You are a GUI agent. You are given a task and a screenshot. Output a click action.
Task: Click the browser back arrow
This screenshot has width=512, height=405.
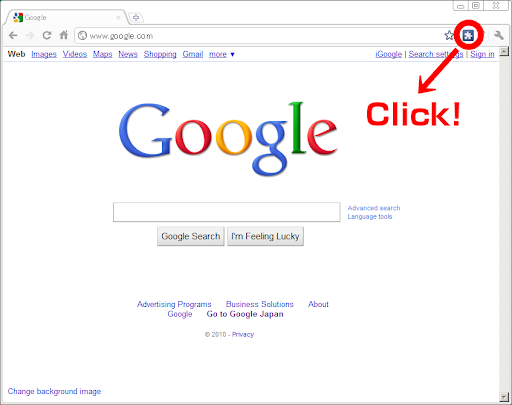coord(13,35)
